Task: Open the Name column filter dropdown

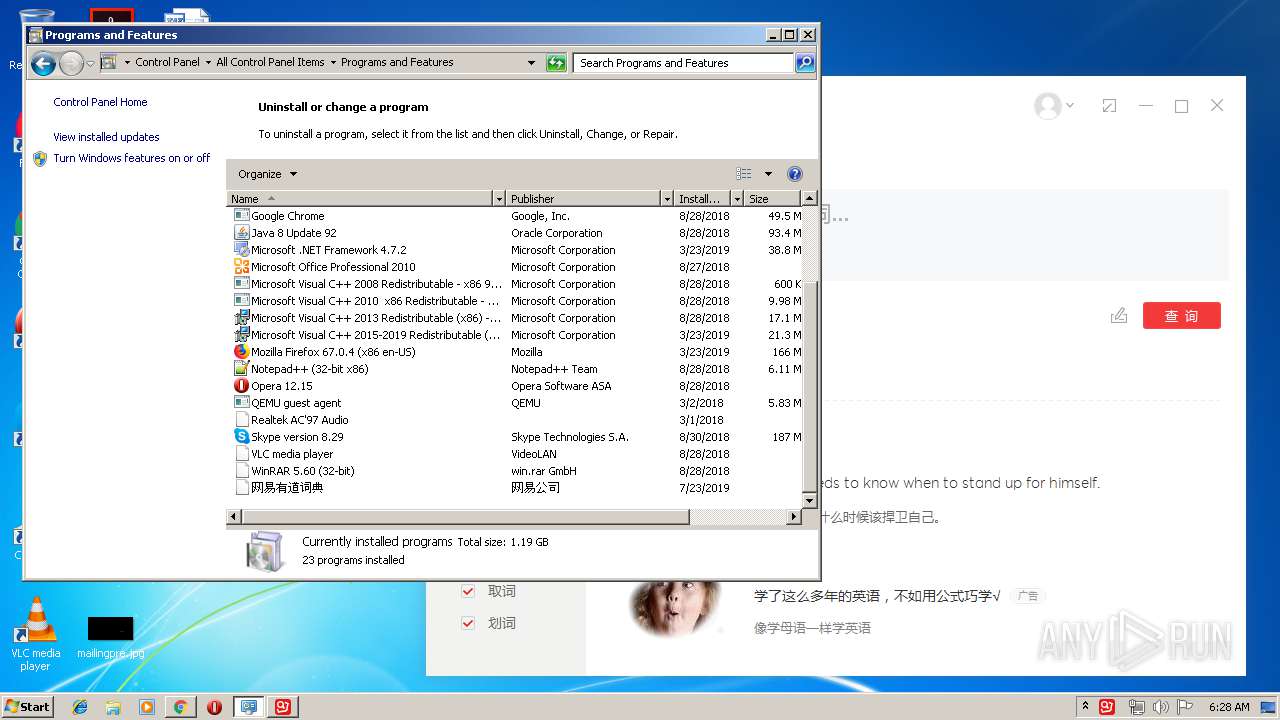Action: (x=499, y=199)
